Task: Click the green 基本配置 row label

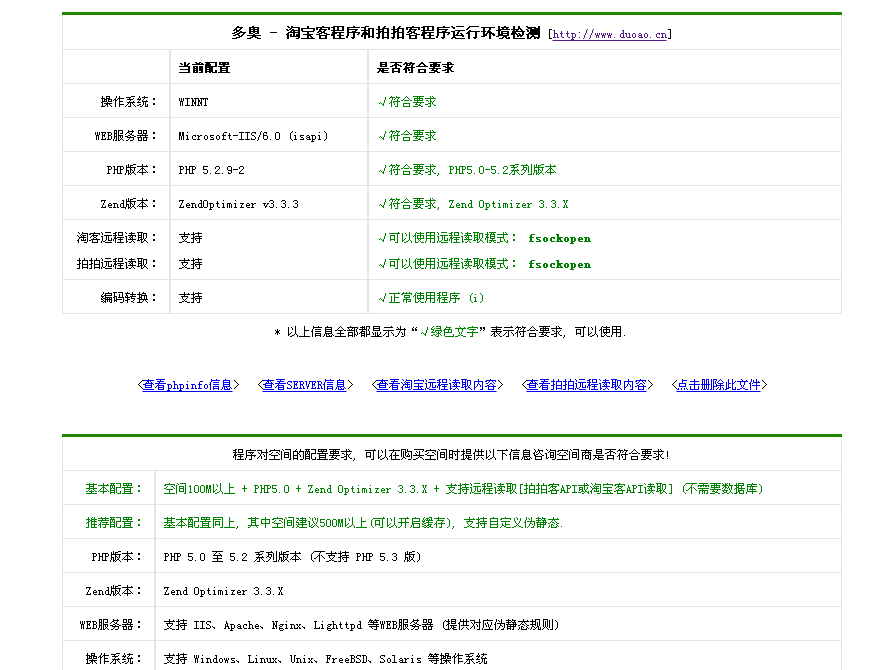Action: pyautogui.click(x=109, y=489)
